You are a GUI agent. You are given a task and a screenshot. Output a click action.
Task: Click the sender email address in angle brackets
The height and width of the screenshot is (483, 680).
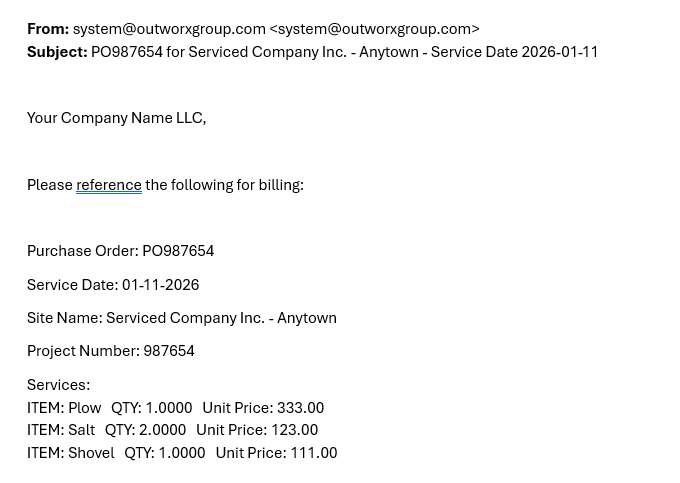374,29
